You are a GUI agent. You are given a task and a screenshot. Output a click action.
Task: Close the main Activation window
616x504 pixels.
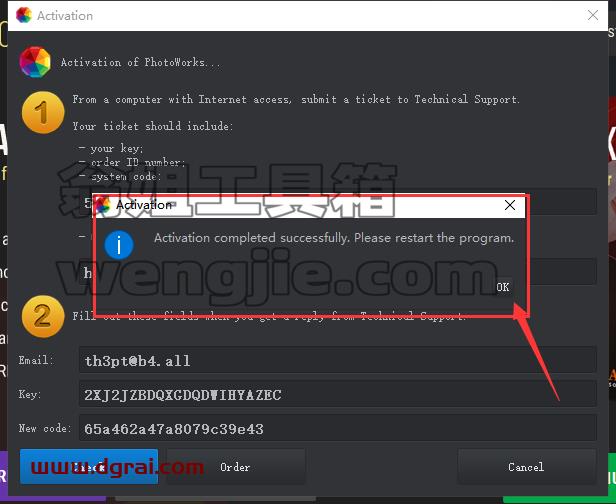pos(593,15)
